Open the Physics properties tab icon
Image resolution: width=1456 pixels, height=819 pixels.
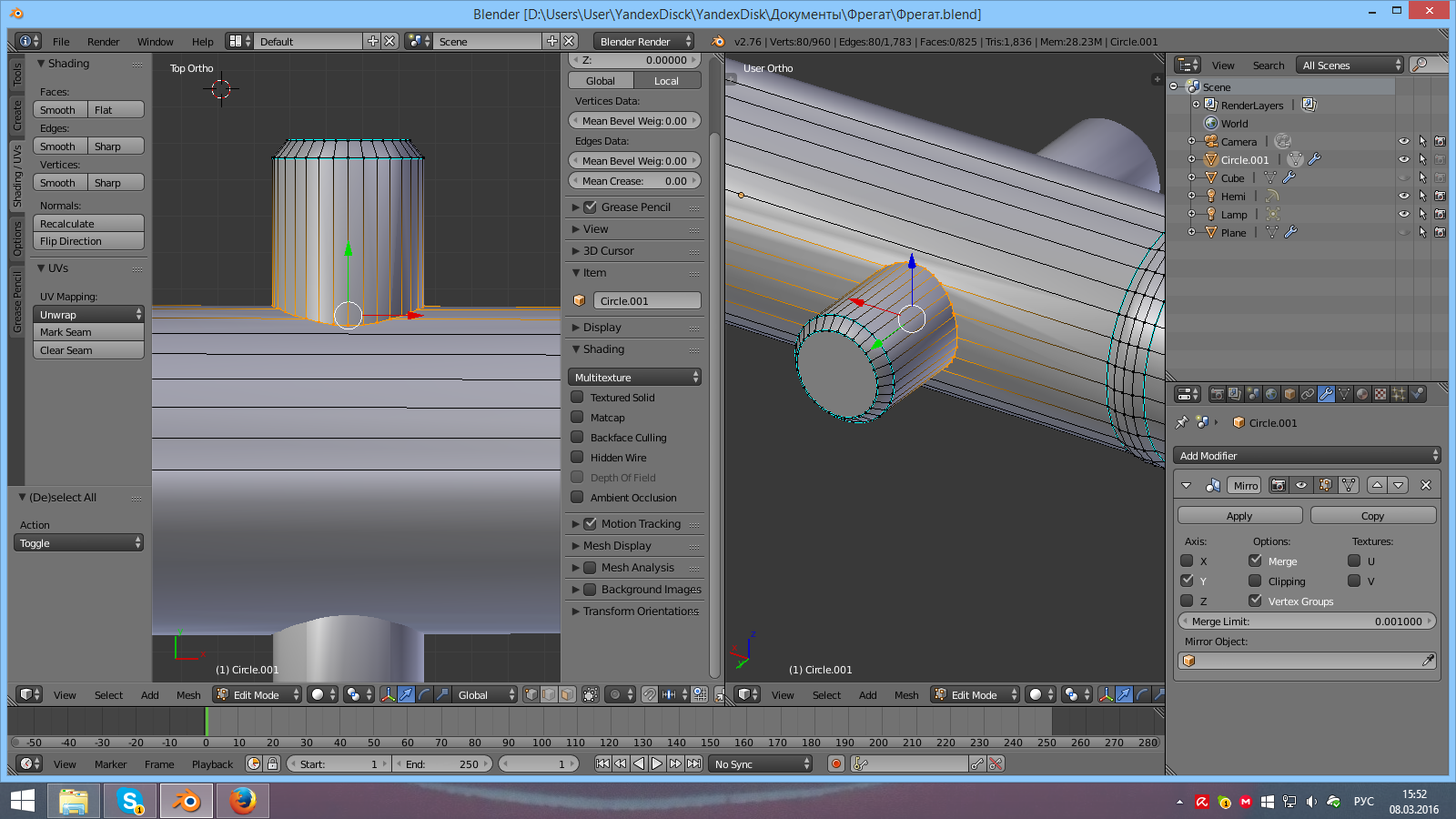1417,394
